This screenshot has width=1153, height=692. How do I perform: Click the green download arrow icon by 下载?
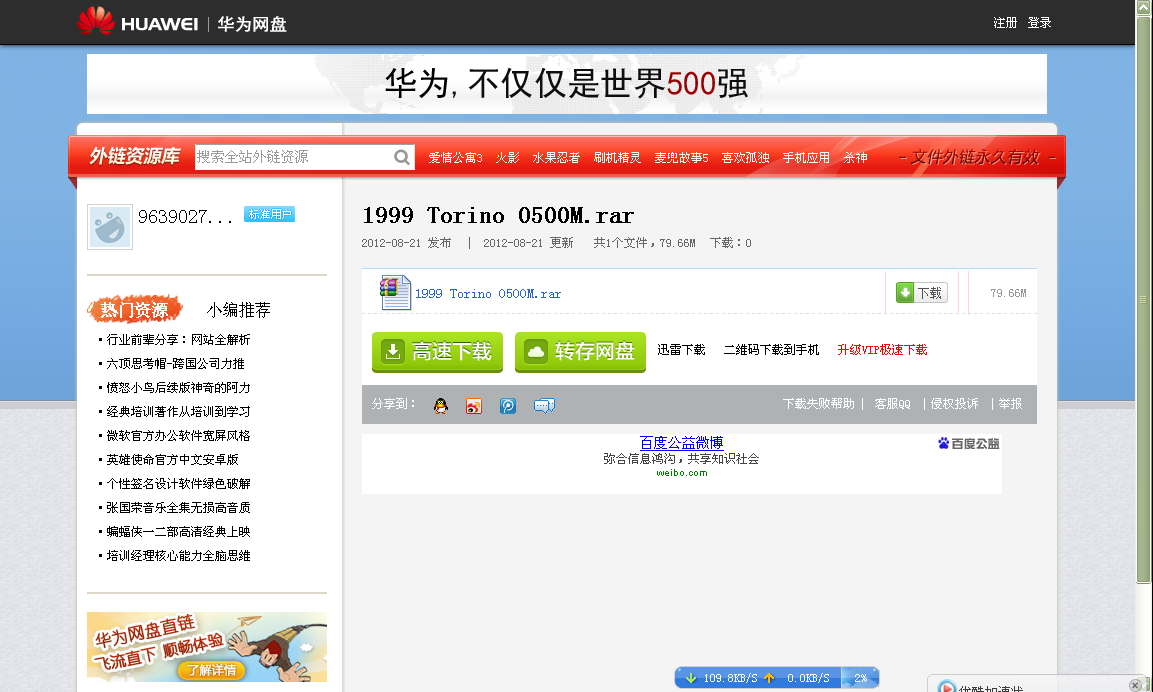pyautogui.click(x=905, y=293)
